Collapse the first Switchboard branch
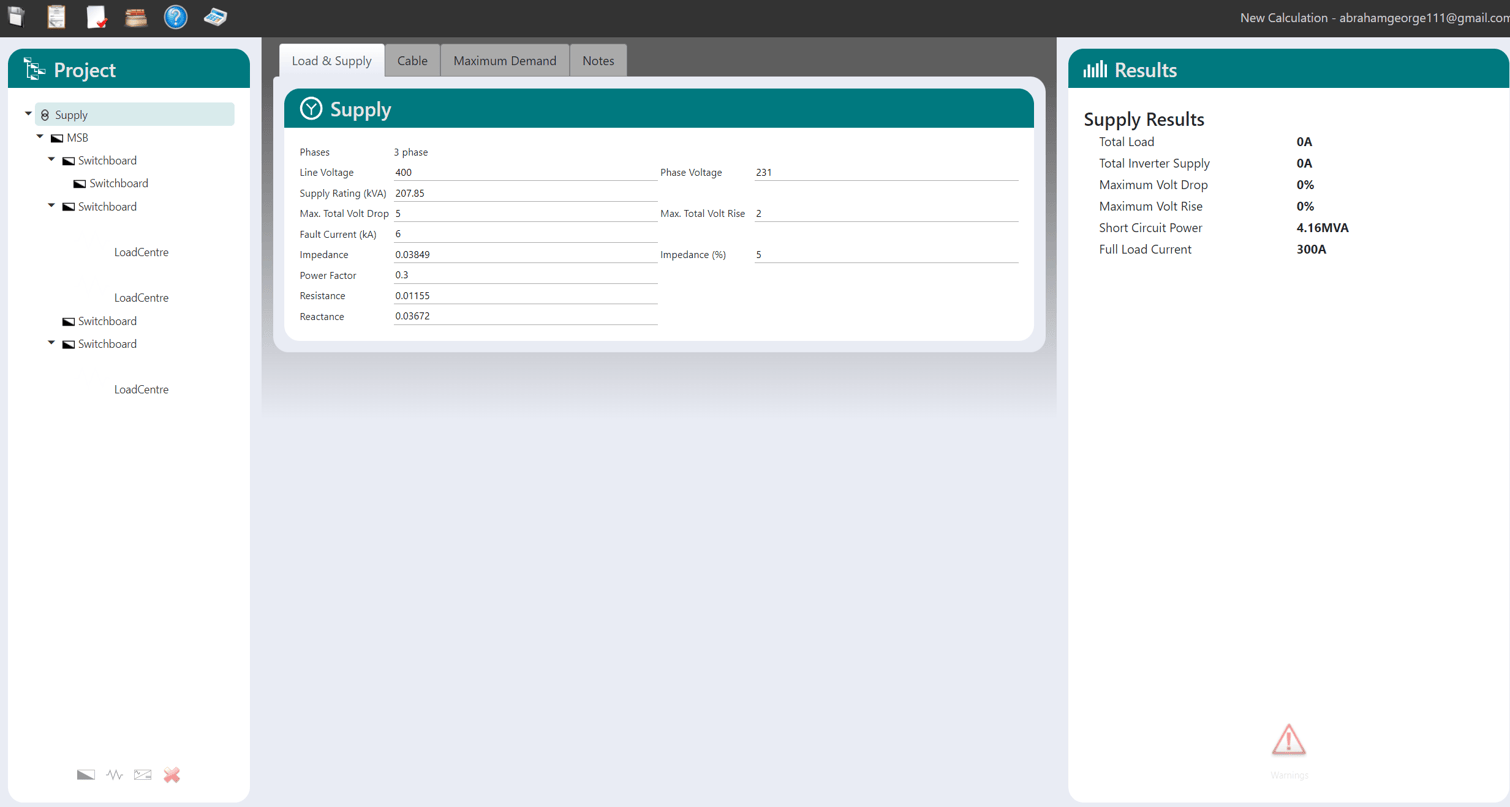The height and width of the screenshot is (807, 1510). 52,160
